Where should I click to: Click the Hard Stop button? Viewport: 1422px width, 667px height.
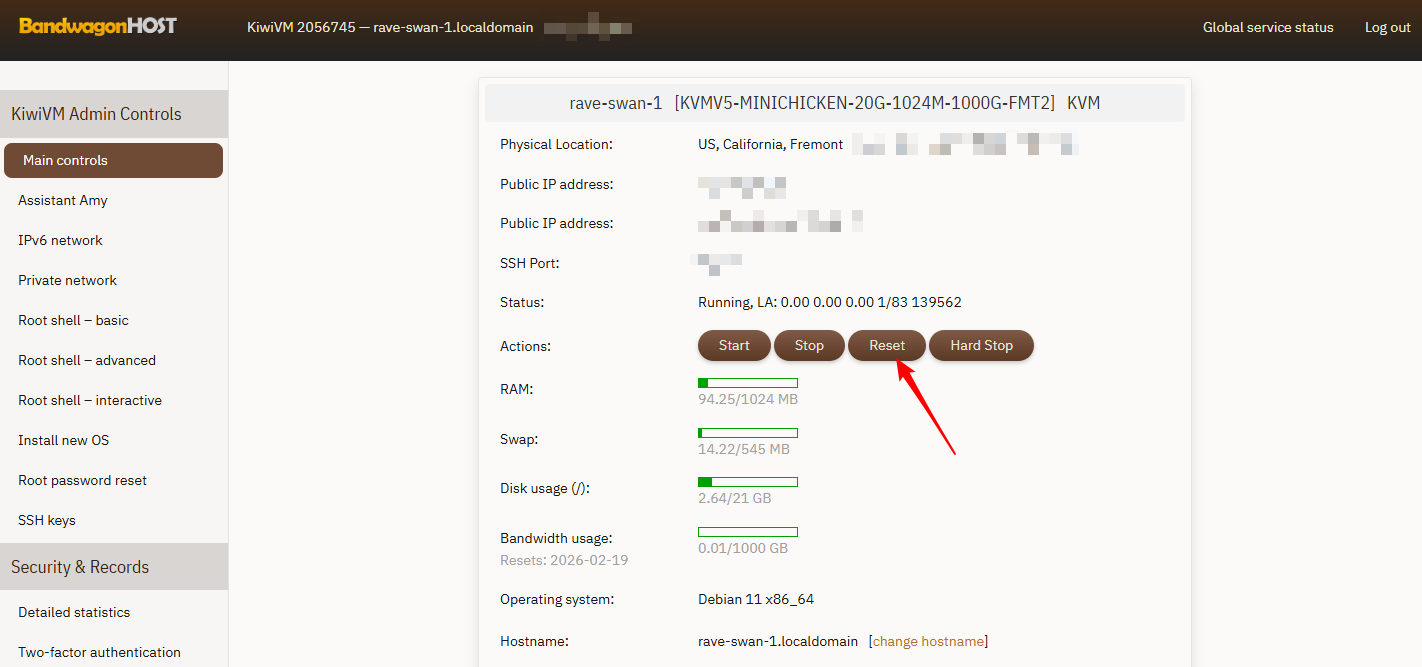tap(981, 345)
